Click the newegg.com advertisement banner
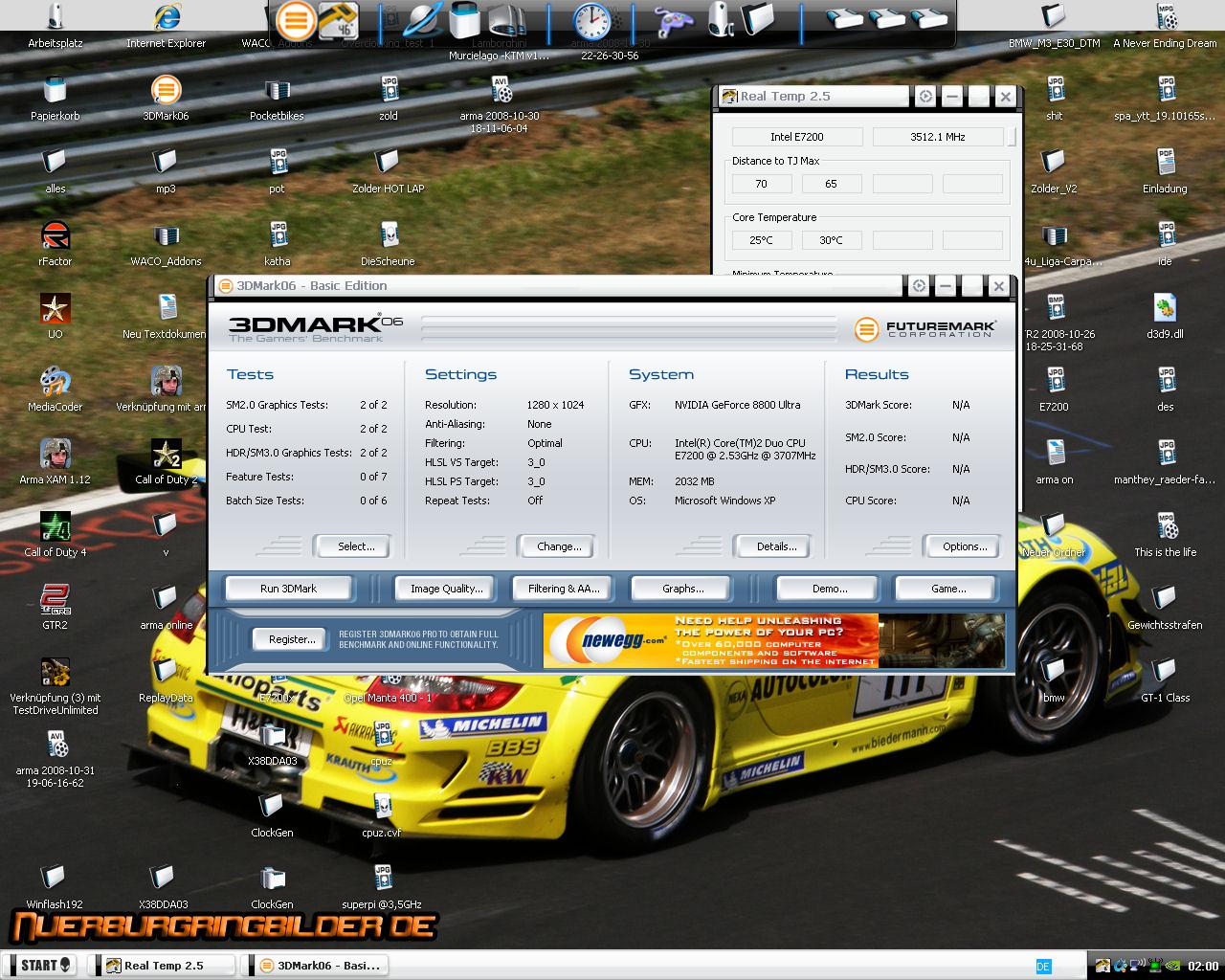 tap(773, 640)
